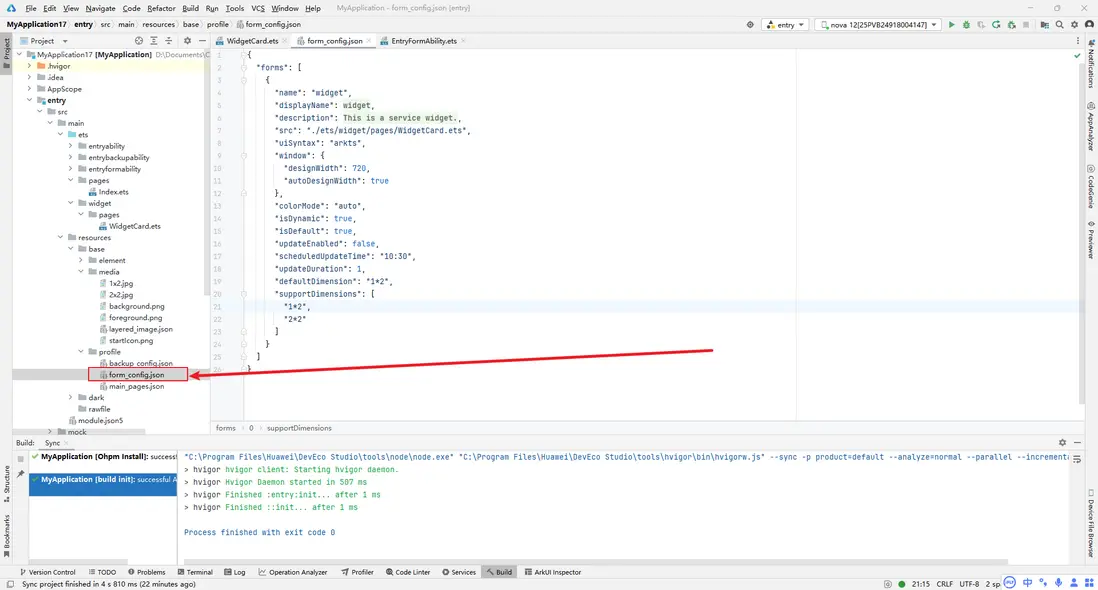Screen dimensions: 1098x590
Task: Click supportDimensions in the breadcrumb bar
Action: coord(299,428)
